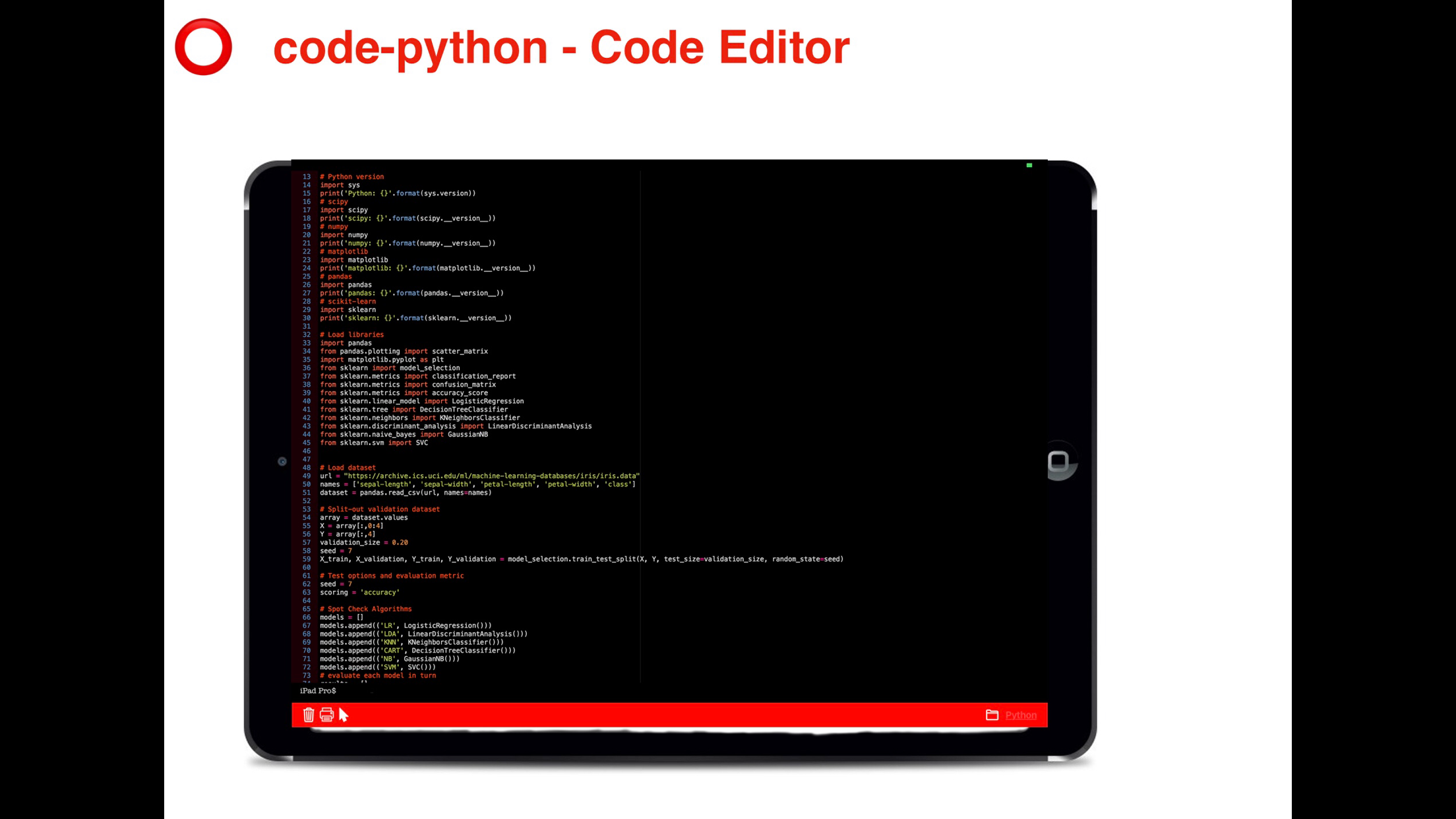Click the code-python Code Editor title

click(x=561, y=47)
